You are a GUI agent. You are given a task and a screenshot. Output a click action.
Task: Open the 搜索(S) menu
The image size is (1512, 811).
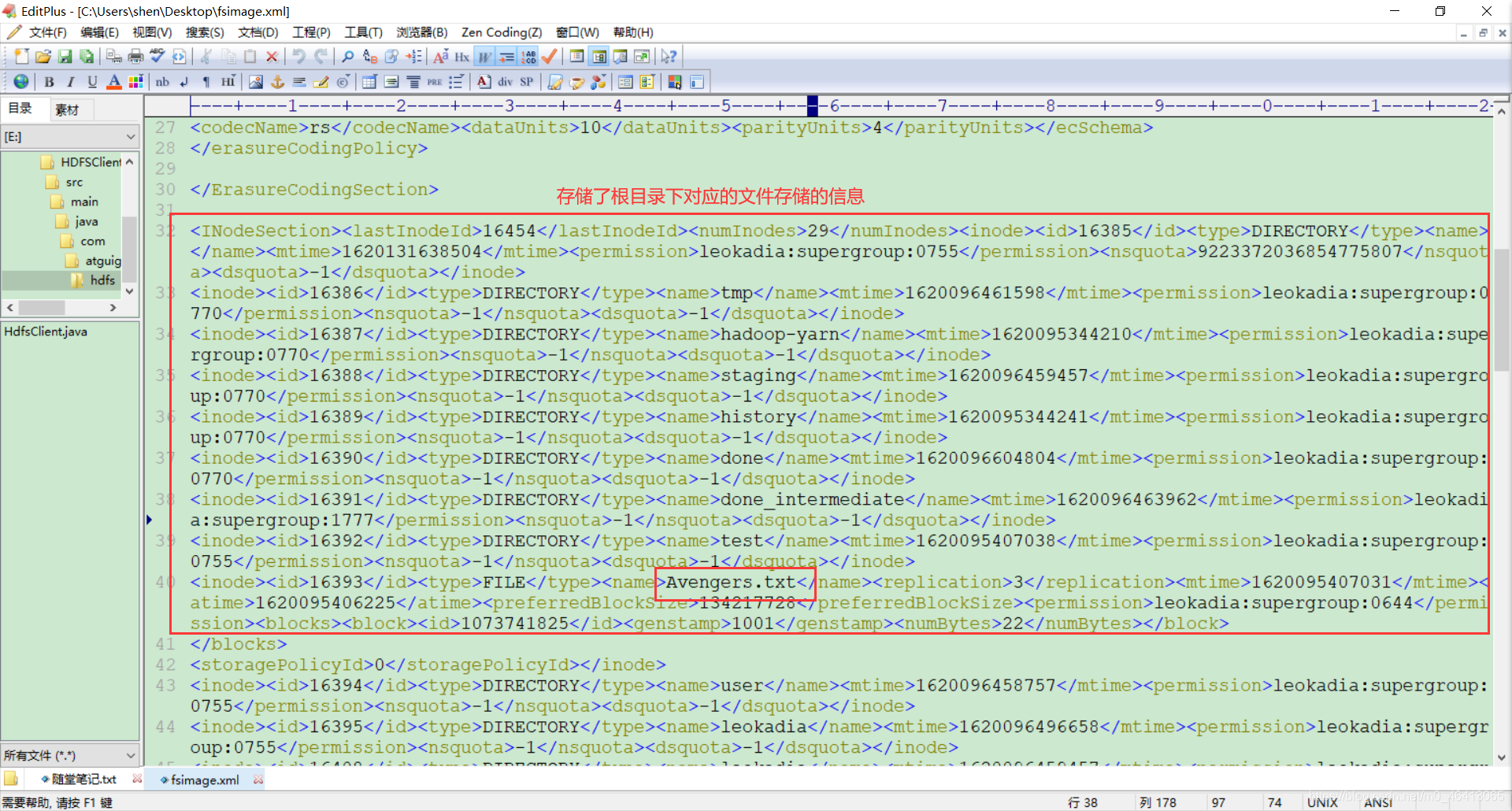(x=205, y=32)
